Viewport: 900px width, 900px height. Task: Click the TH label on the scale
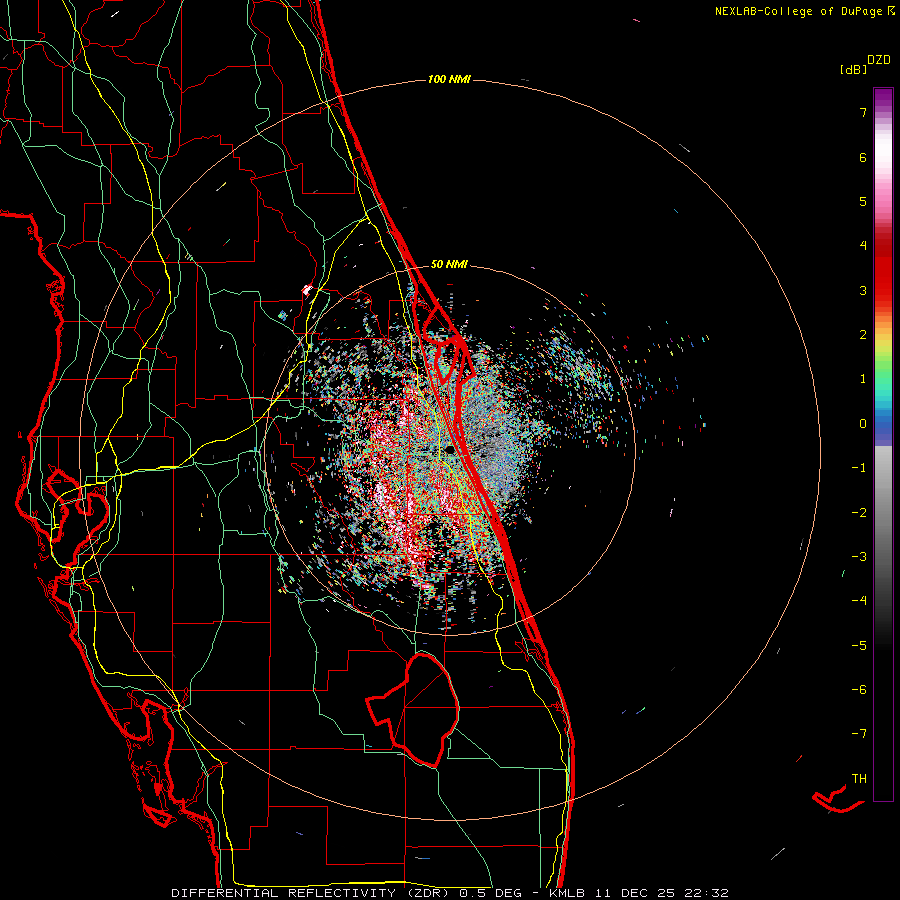(859, 779)
